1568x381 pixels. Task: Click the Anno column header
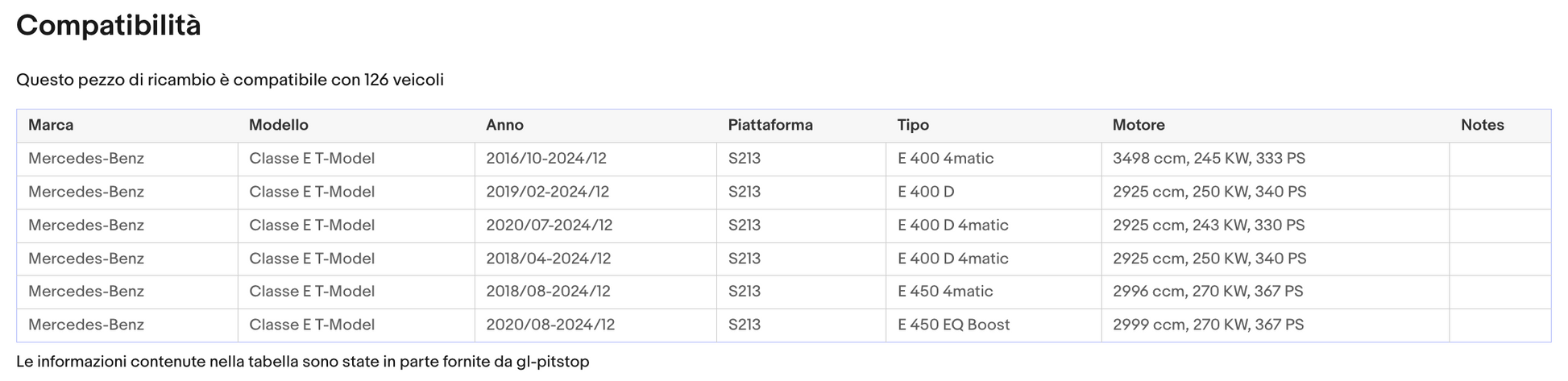click(595, 126)
